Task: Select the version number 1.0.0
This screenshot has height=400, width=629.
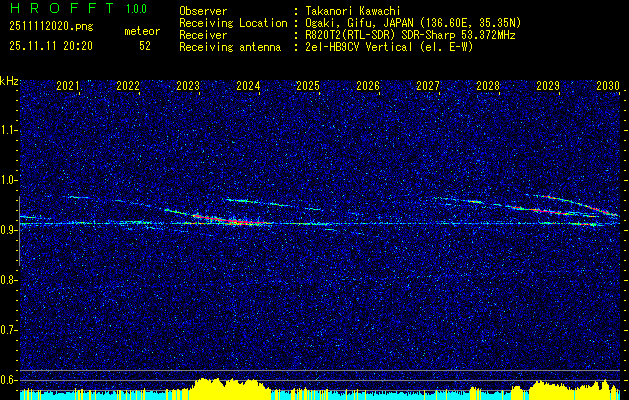Action: (136, 9)
